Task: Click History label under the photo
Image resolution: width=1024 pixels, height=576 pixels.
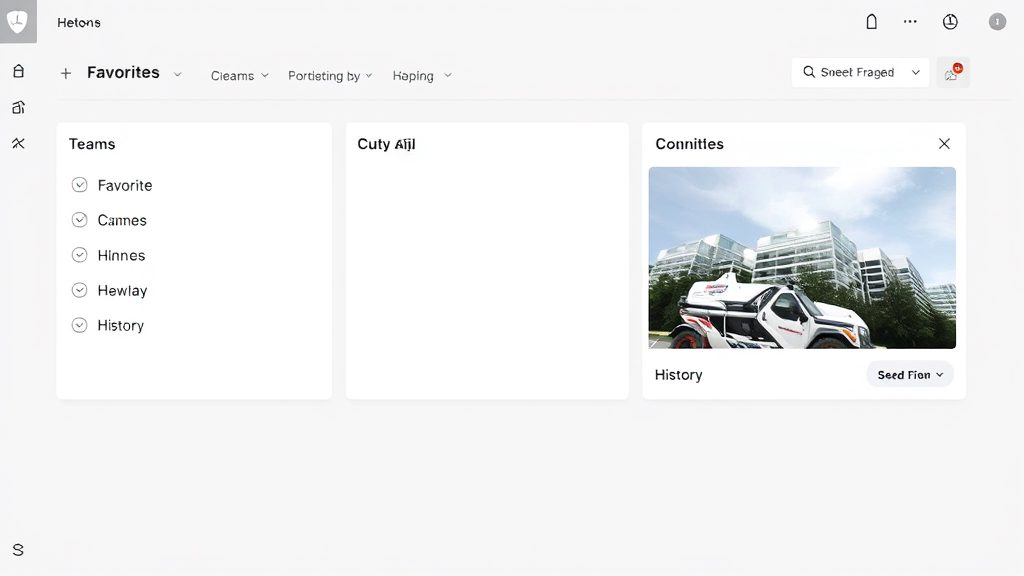Action: tap(679, 375)
